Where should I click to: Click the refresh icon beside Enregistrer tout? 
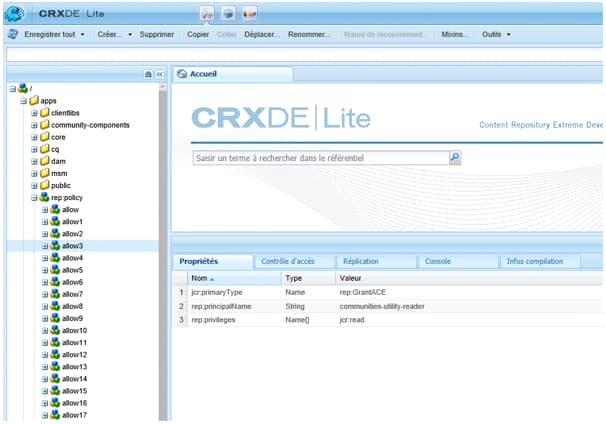[13, 34]
